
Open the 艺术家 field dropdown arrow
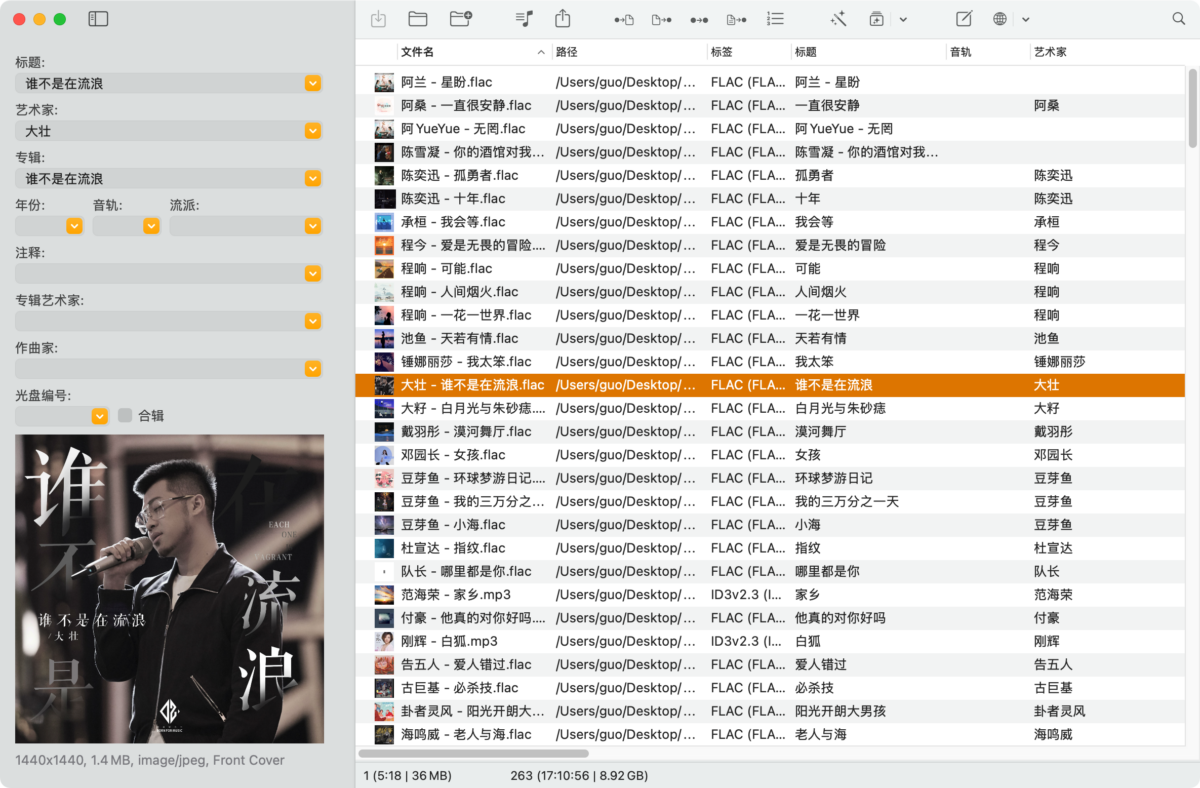pos(313,131)
